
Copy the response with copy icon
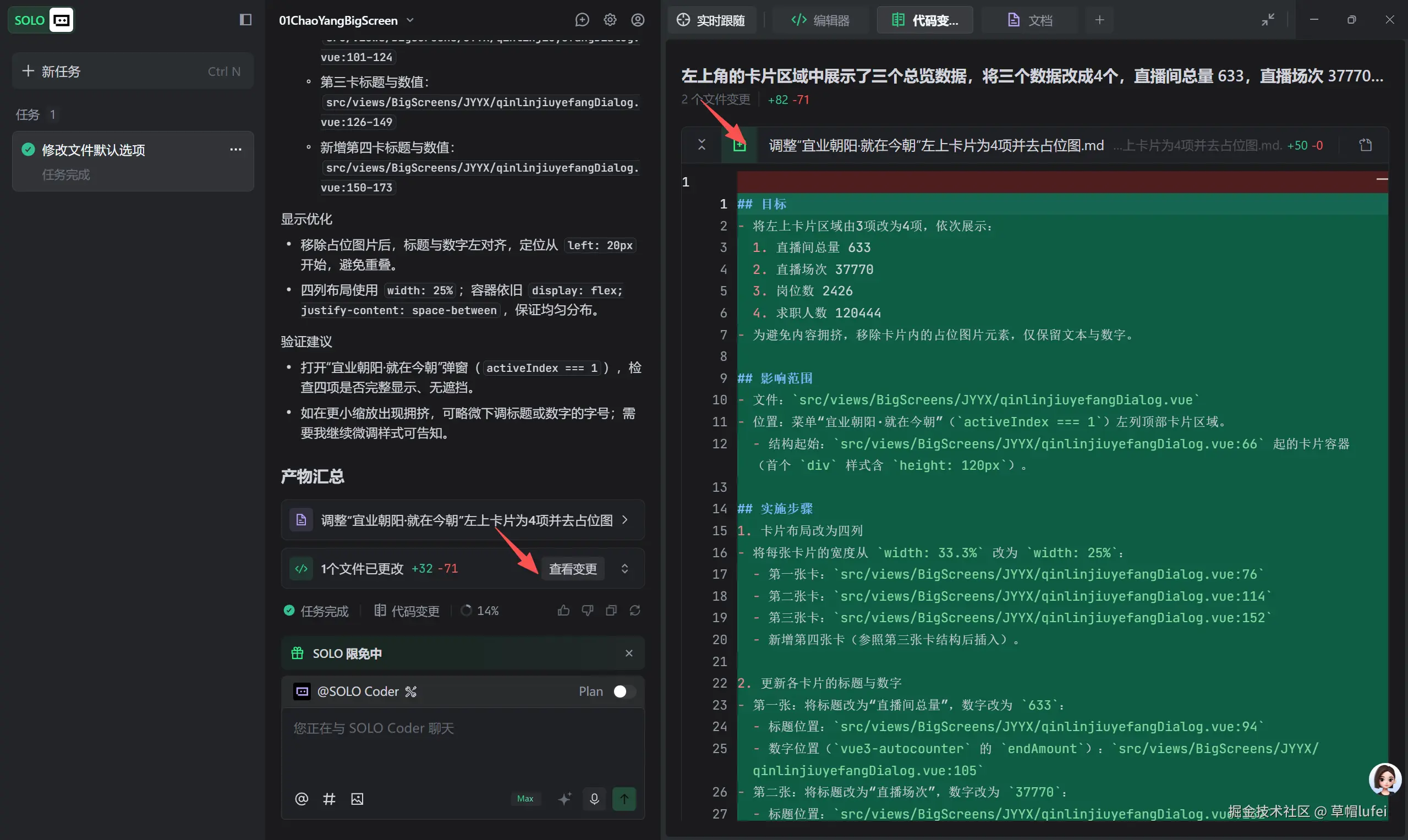click(611, 610)
